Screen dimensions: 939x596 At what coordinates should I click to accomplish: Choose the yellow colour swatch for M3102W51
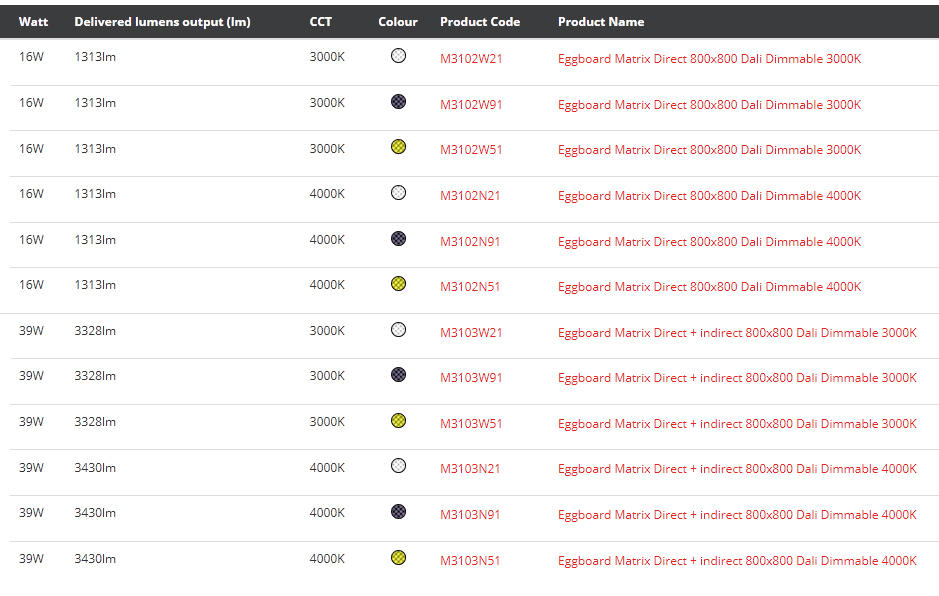[398, 147]
